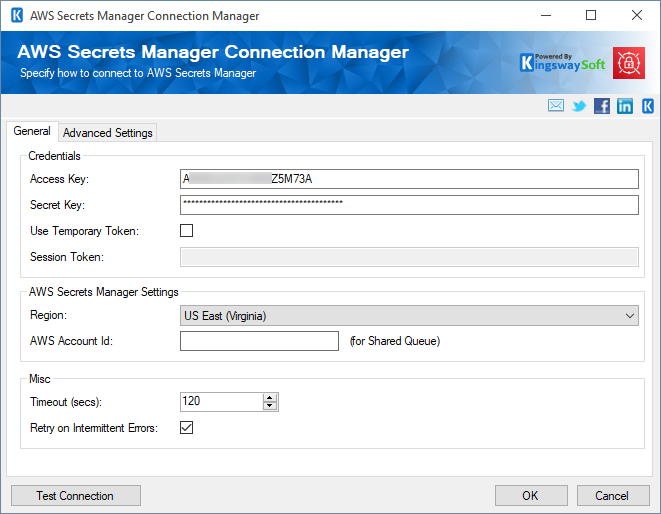Enable the Use Temporary Token checkbox
Image resolution: width=661 pixels, height=514 pixels.
pos(186,231)
